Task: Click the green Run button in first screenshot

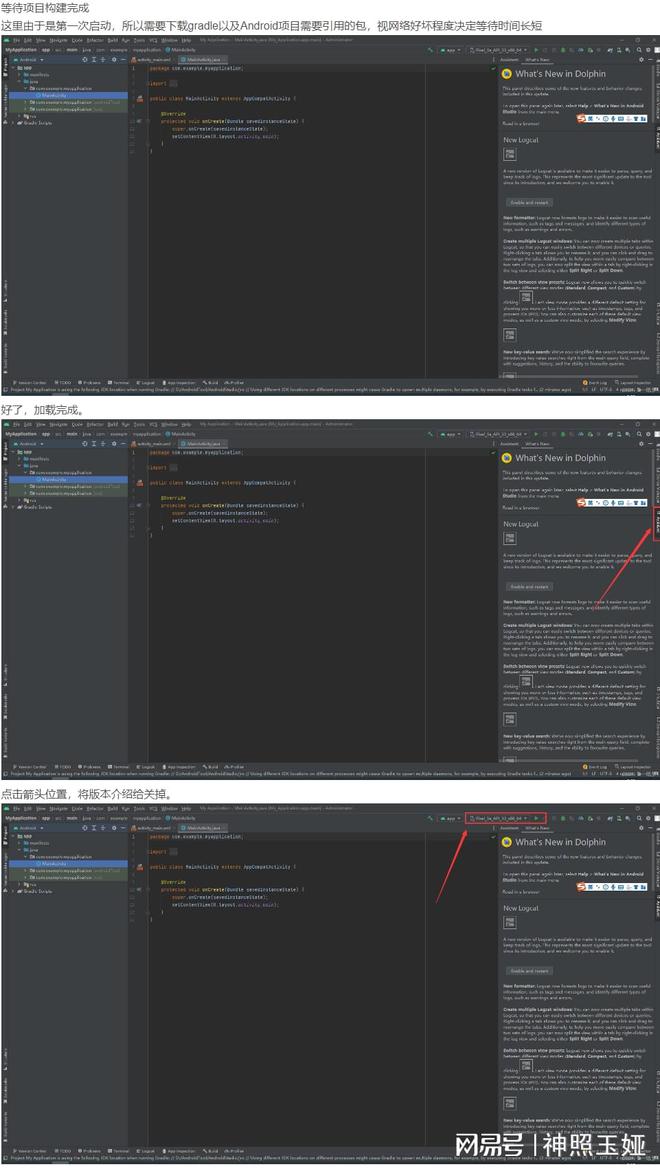Action: (x=536, y=49)
